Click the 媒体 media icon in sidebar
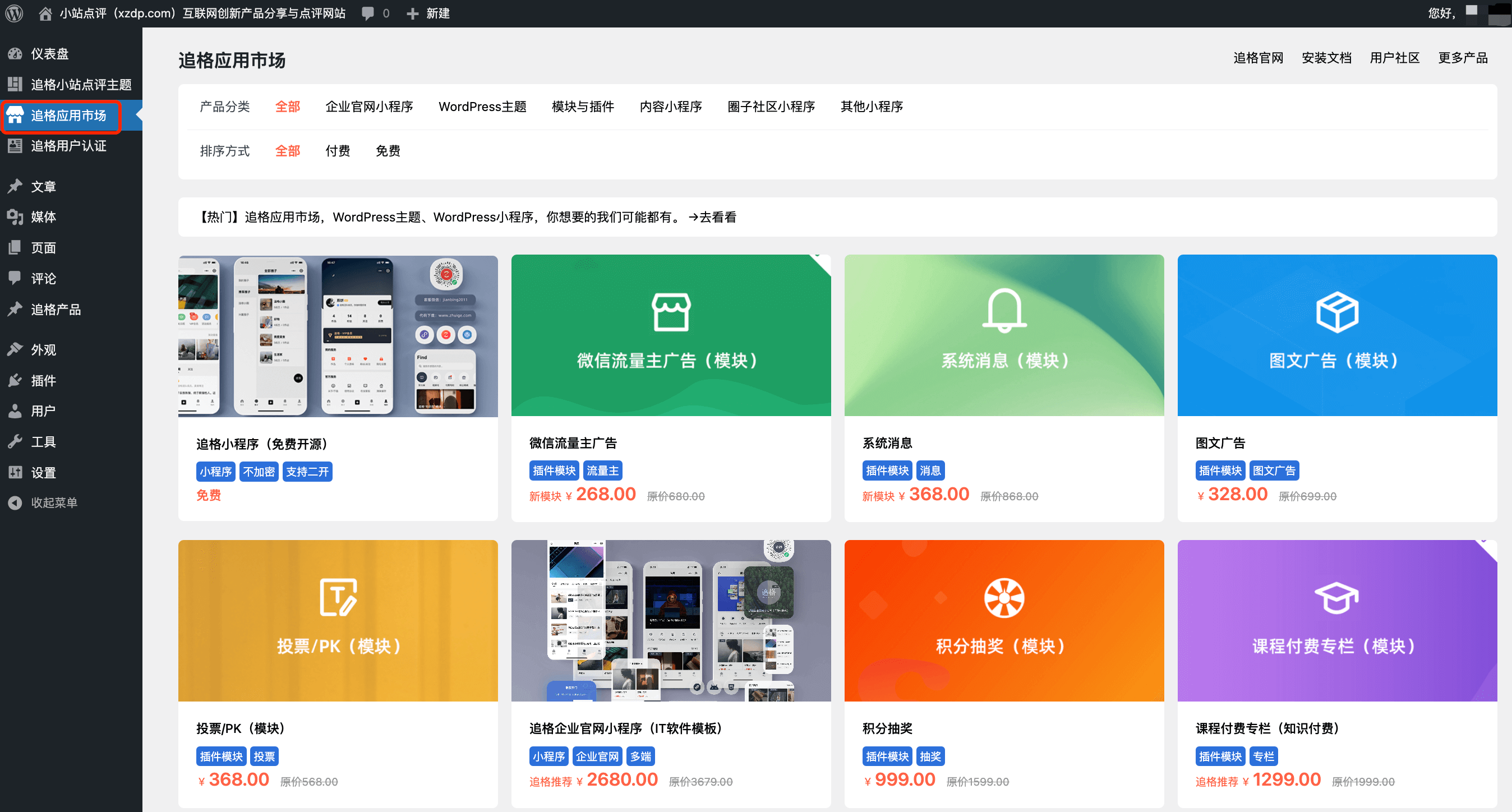Image resolution: width=1512 pixels, height=812 pixels. (15, 217)
